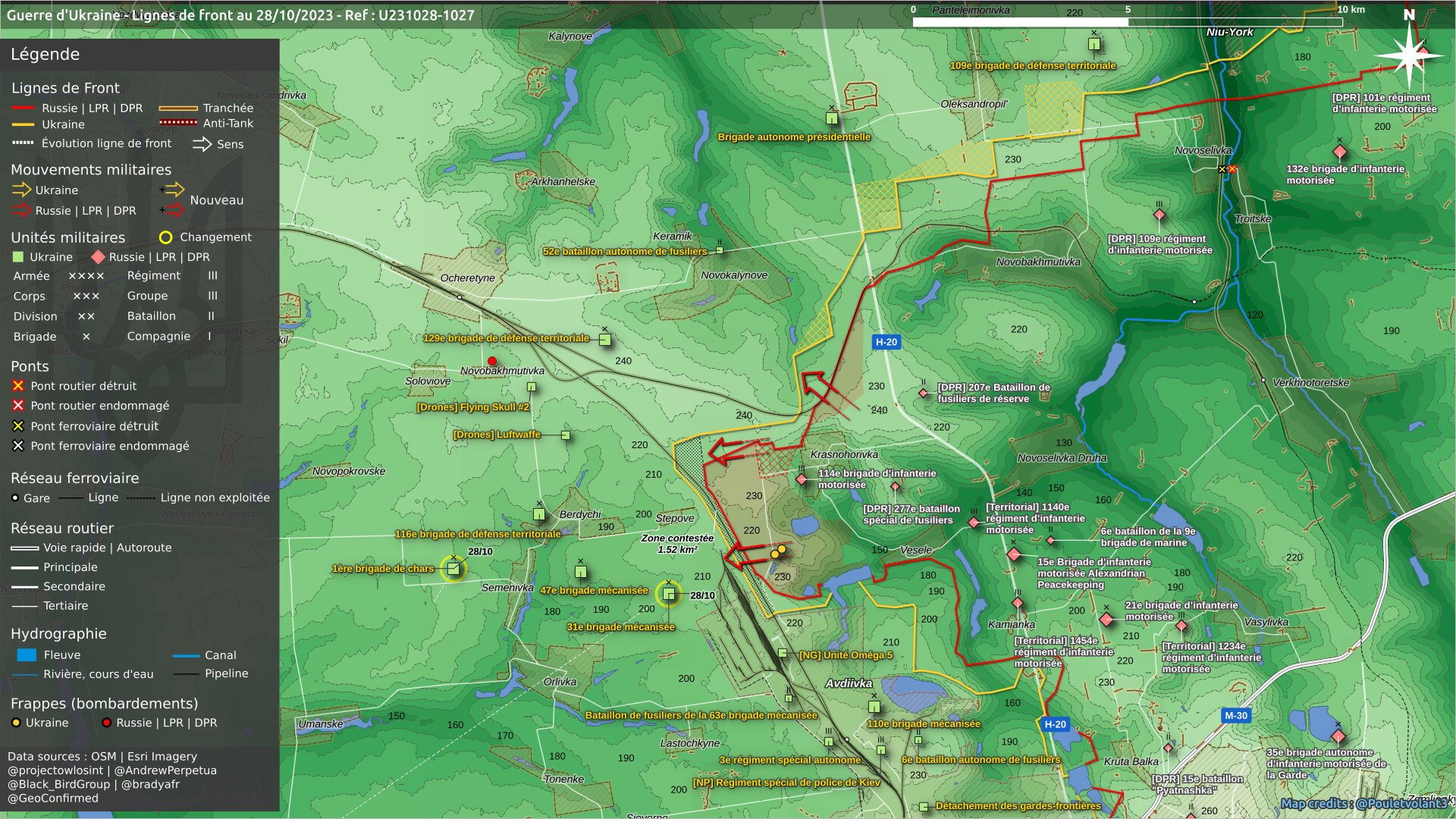Select the 129e brigade de défense territoriale marker

pyautogui.click(x=605, y=340)
